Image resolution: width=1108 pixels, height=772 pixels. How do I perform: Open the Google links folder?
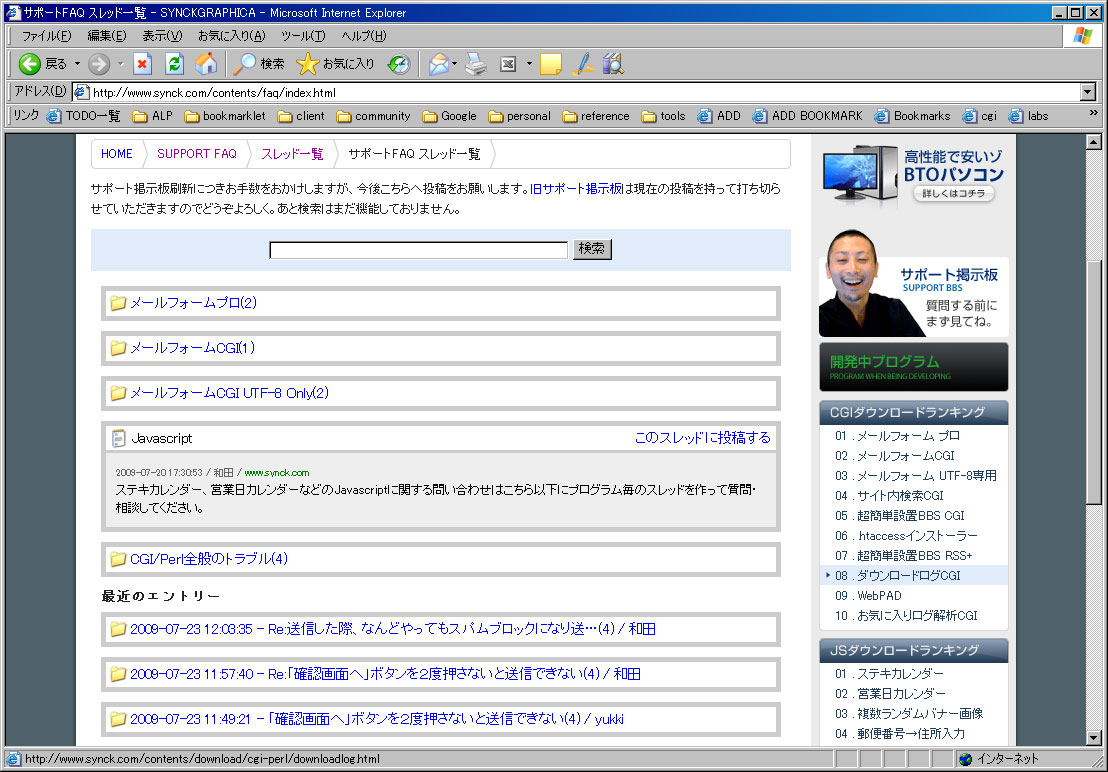tap(449, 116)
